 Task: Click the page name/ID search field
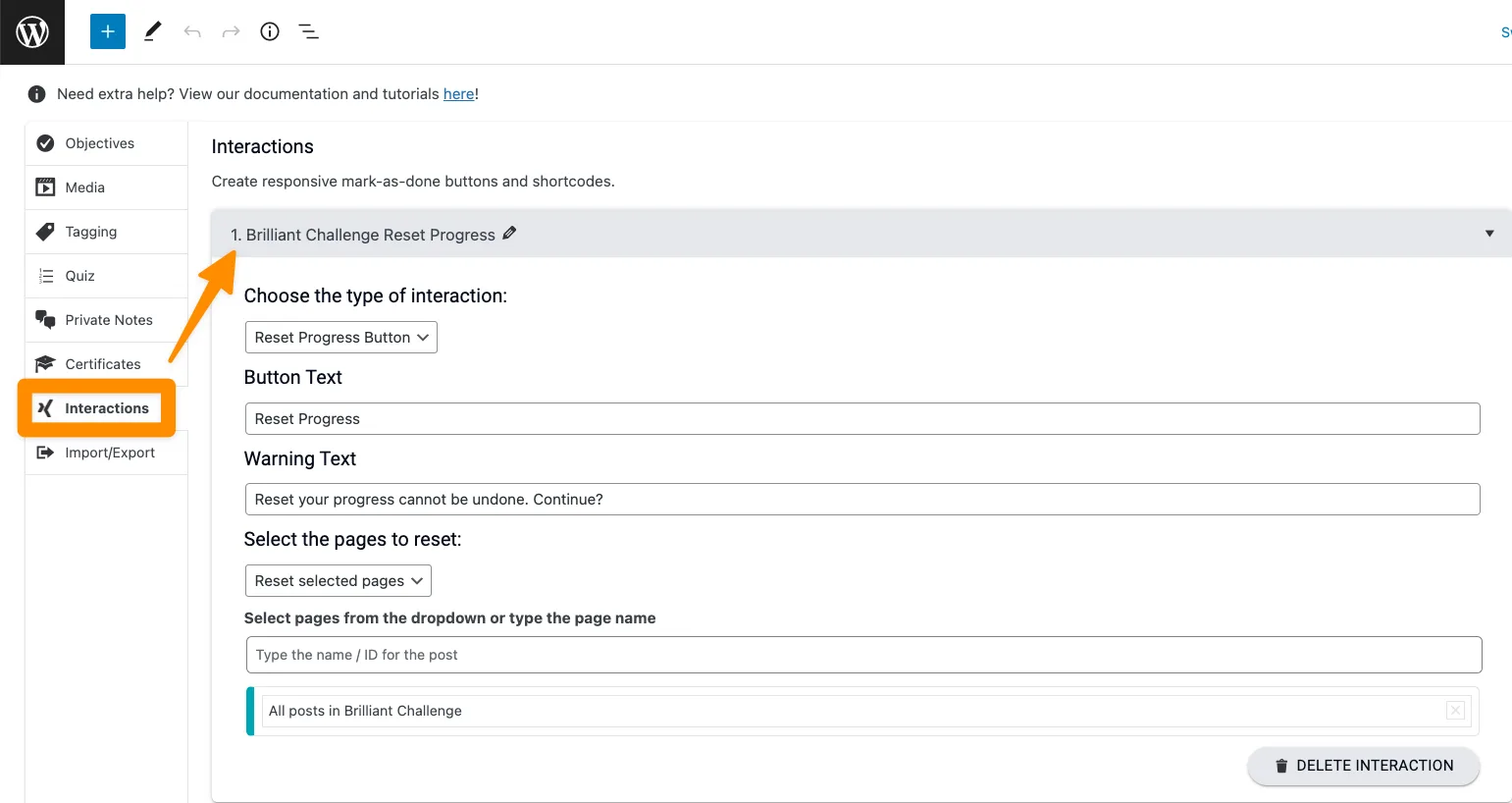861,655
